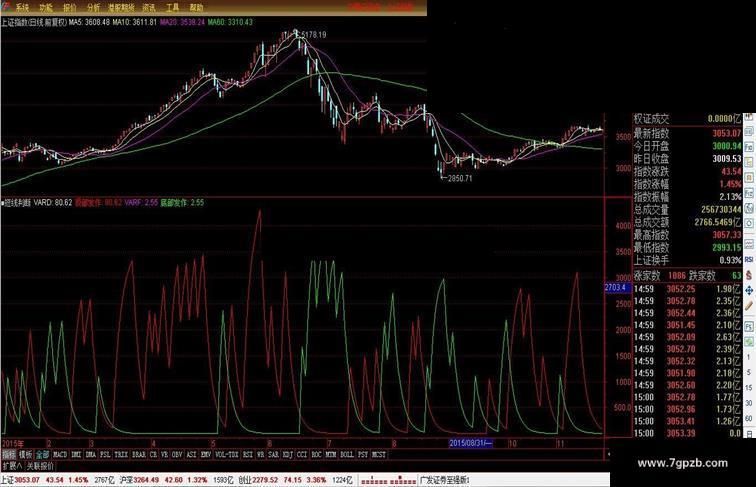Image resolution: width=756 pixels, height=487 pixels.
Task: Click the RSI icon in right sidebar
Action: tap(749, 259)
